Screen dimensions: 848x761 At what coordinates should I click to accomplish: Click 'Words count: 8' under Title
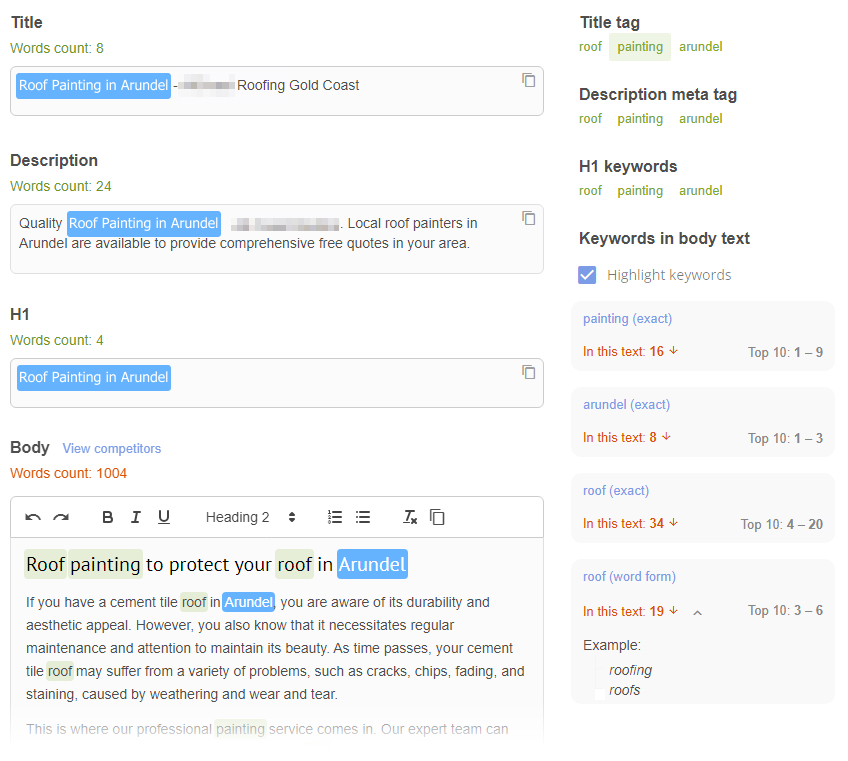point(57,48)
